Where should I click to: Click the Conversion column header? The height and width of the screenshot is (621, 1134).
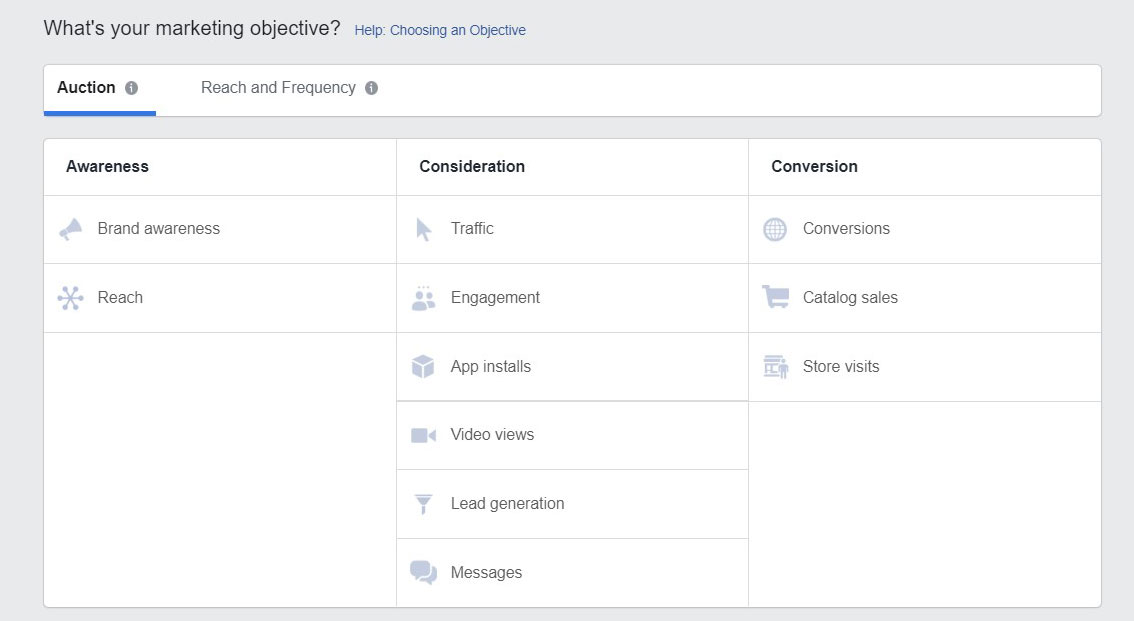(814, 166)
